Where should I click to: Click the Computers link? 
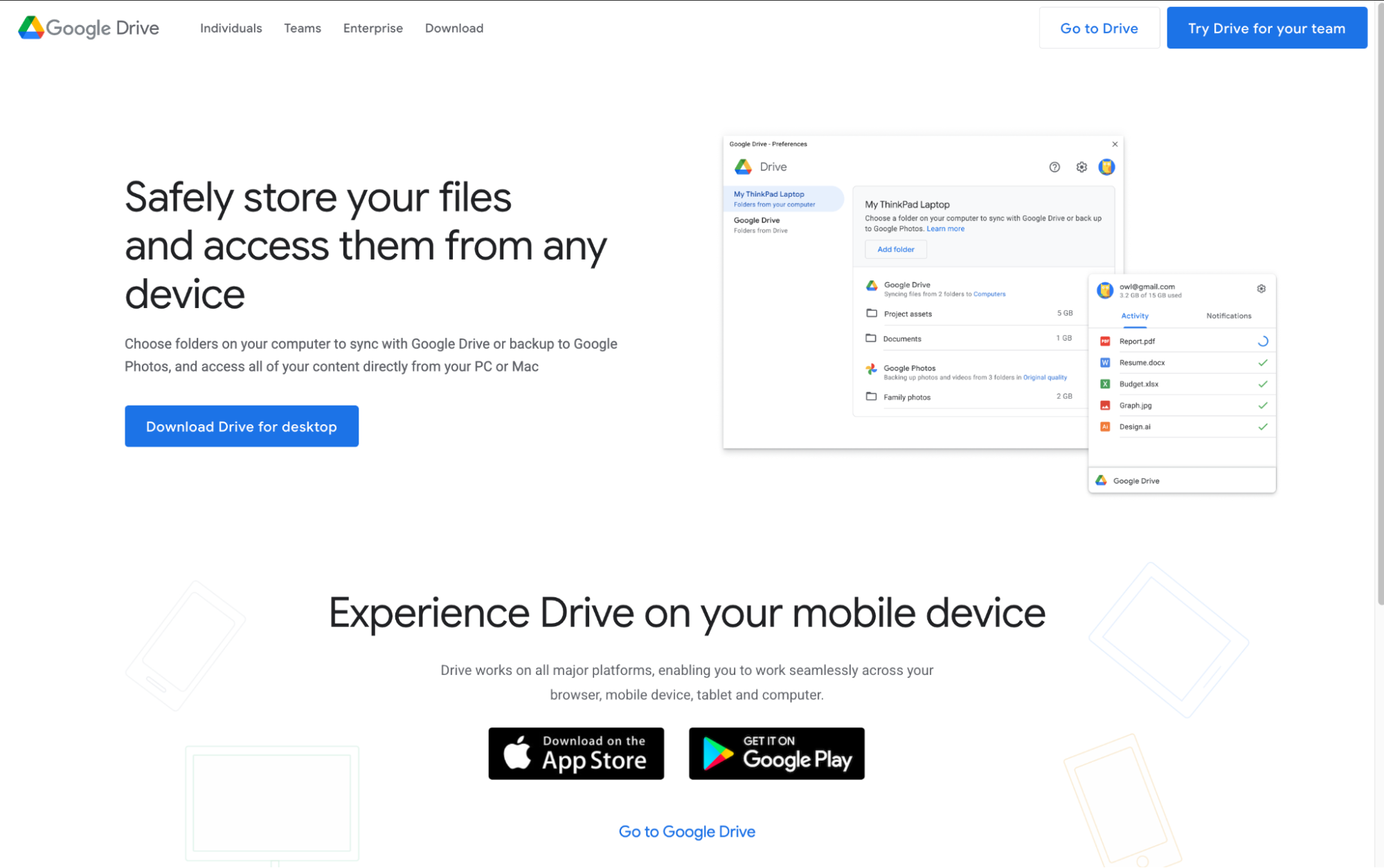point(989,294)
